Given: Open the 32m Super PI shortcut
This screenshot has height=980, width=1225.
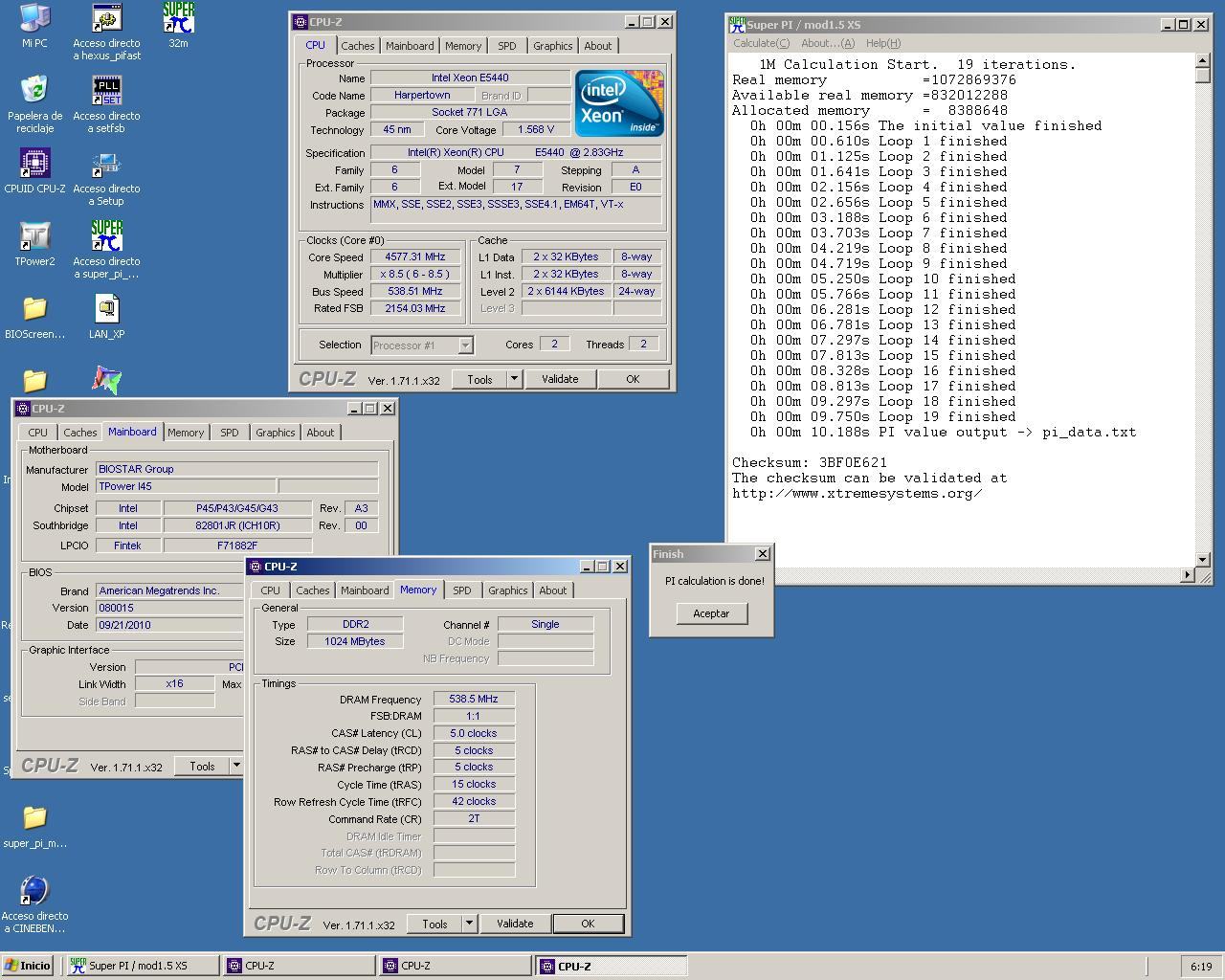Looking at the screenshot, I should pyautogui.click(x=178, y=19).
